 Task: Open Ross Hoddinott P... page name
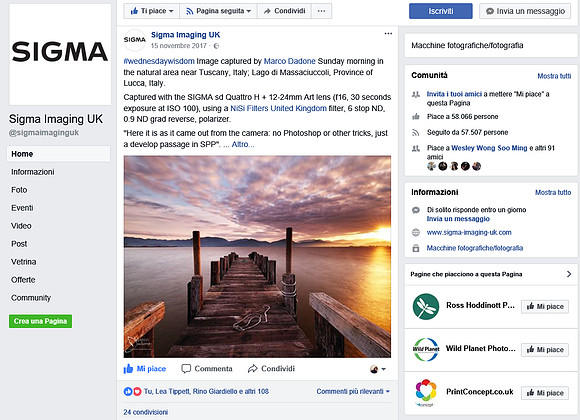point(480,305)
